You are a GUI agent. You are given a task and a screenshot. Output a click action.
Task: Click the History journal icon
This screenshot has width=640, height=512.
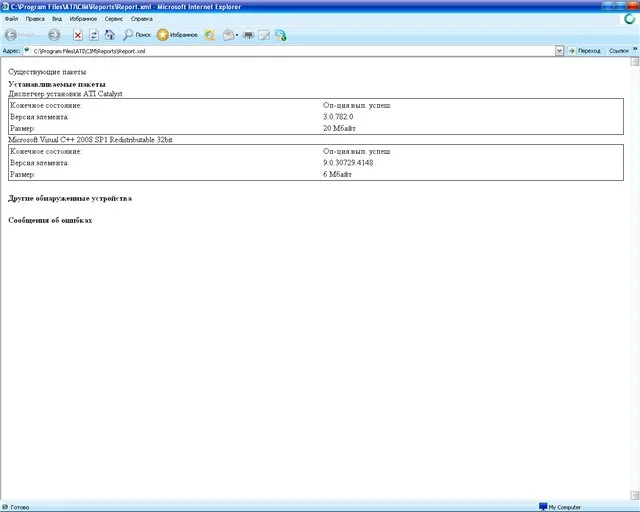tap(209, 35)
